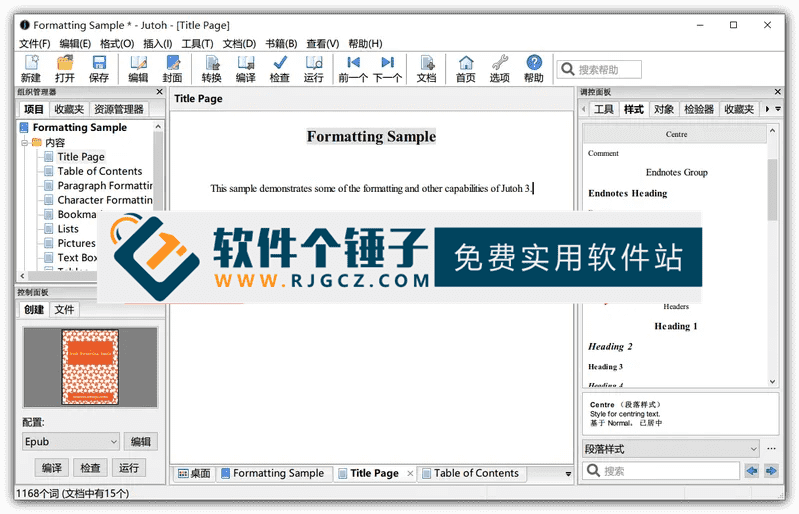
Task: Switch to 桌面 document tab
Action: [x=194, y=474]
